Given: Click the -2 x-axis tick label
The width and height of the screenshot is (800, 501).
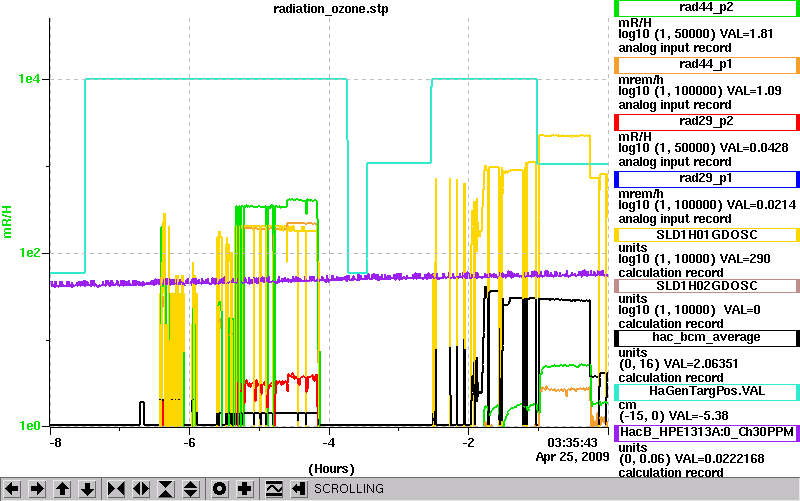Looking at the screenshot, I should click(468, 442).
